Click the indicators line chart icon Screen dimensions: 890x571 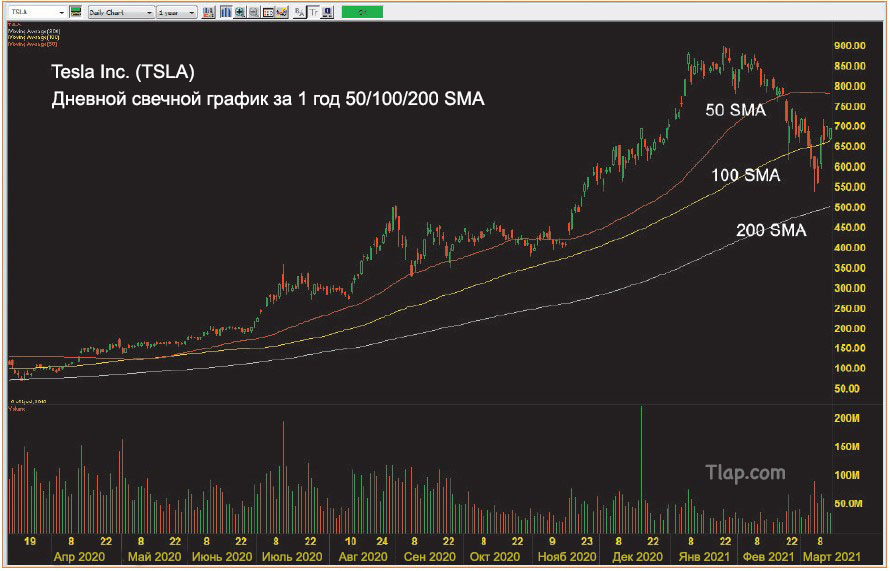point(282,12)
